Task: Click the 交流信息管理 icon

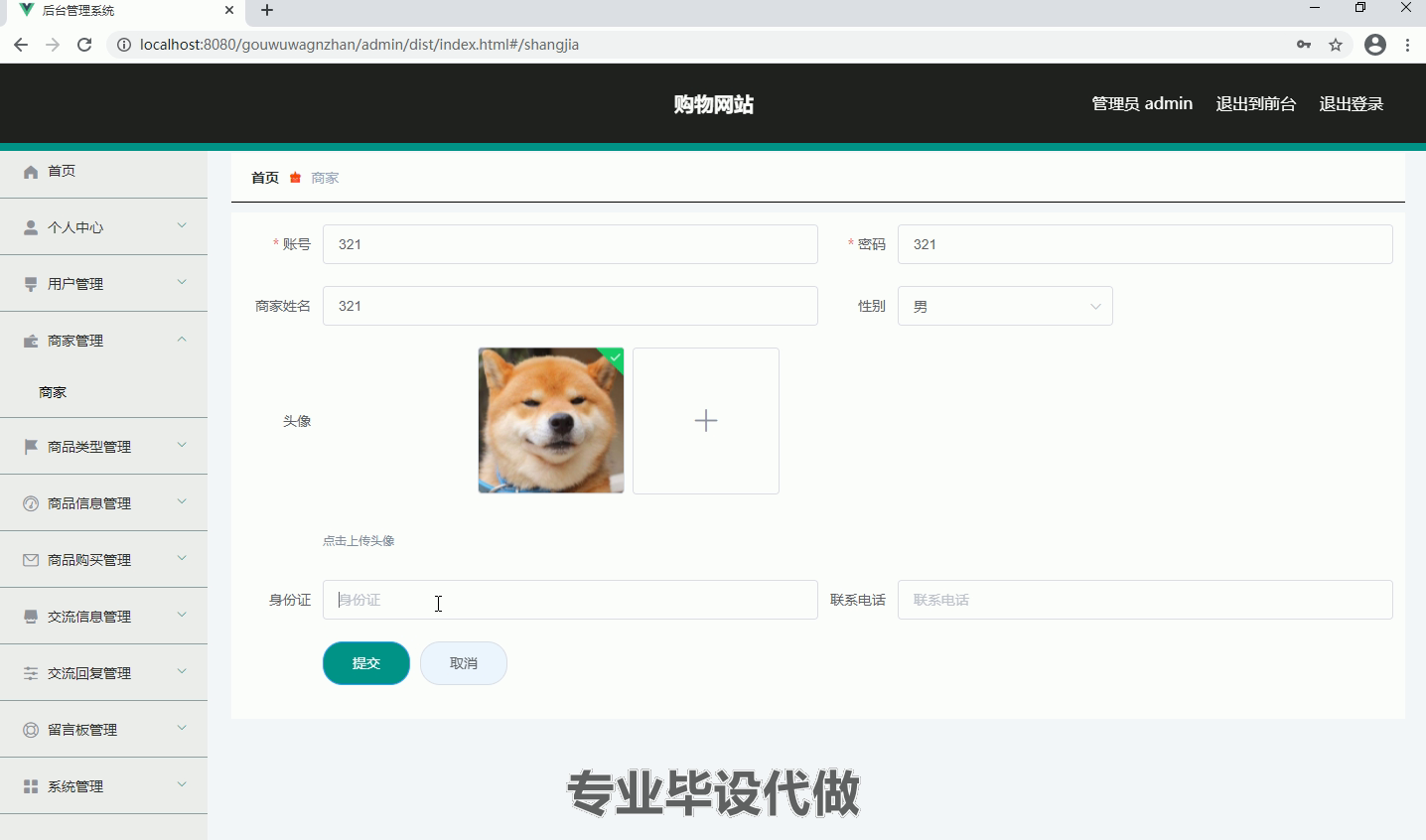Action: 31,617
